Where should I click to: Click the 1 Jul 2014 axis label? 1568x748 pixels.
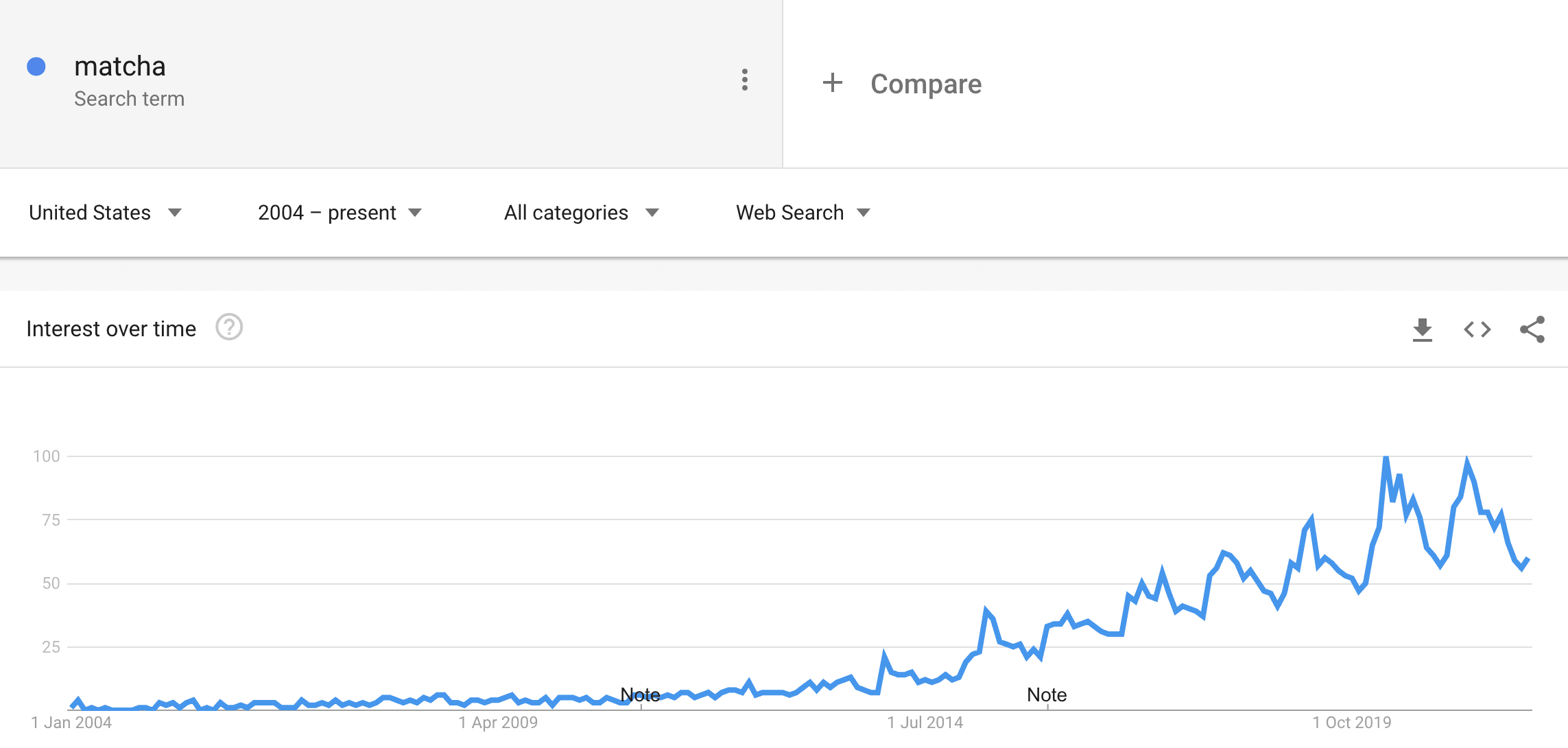pyautogui.click(x=925, y=723)
